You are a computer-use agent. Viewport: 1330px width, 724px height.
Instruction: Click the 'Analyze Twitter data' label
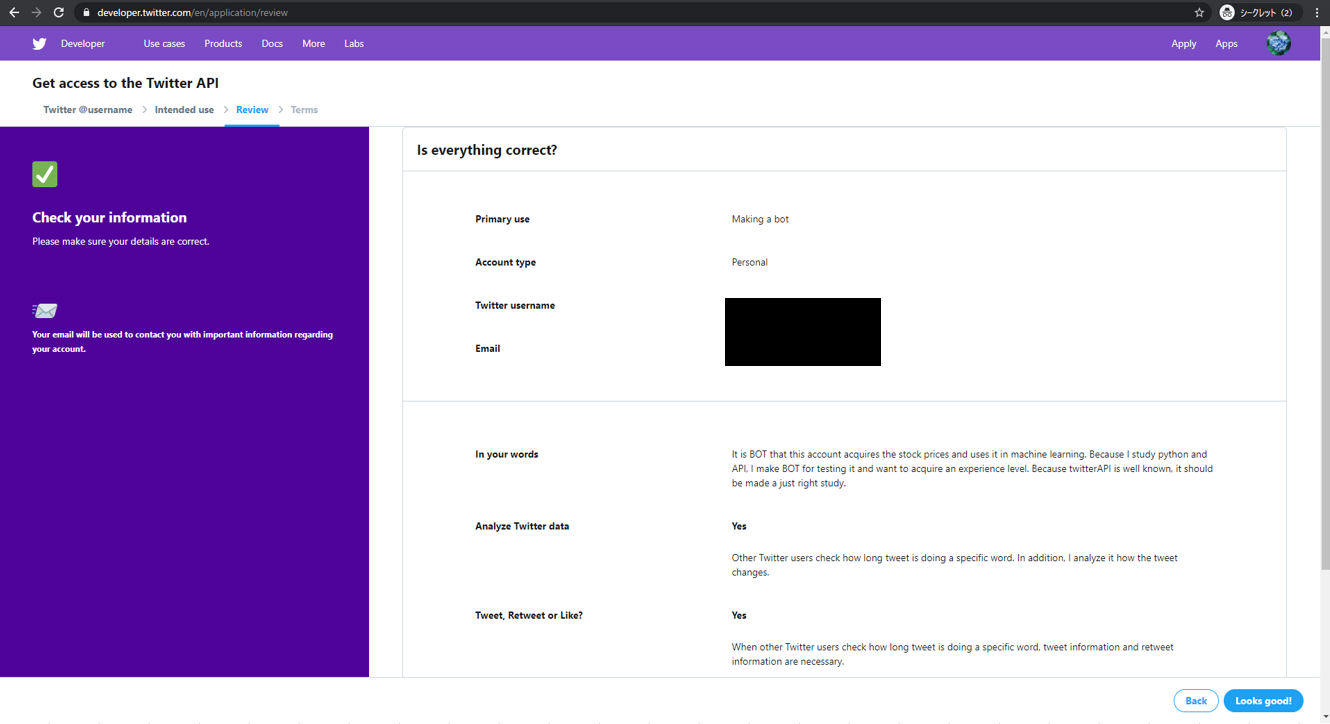click(x=522, y=526)
